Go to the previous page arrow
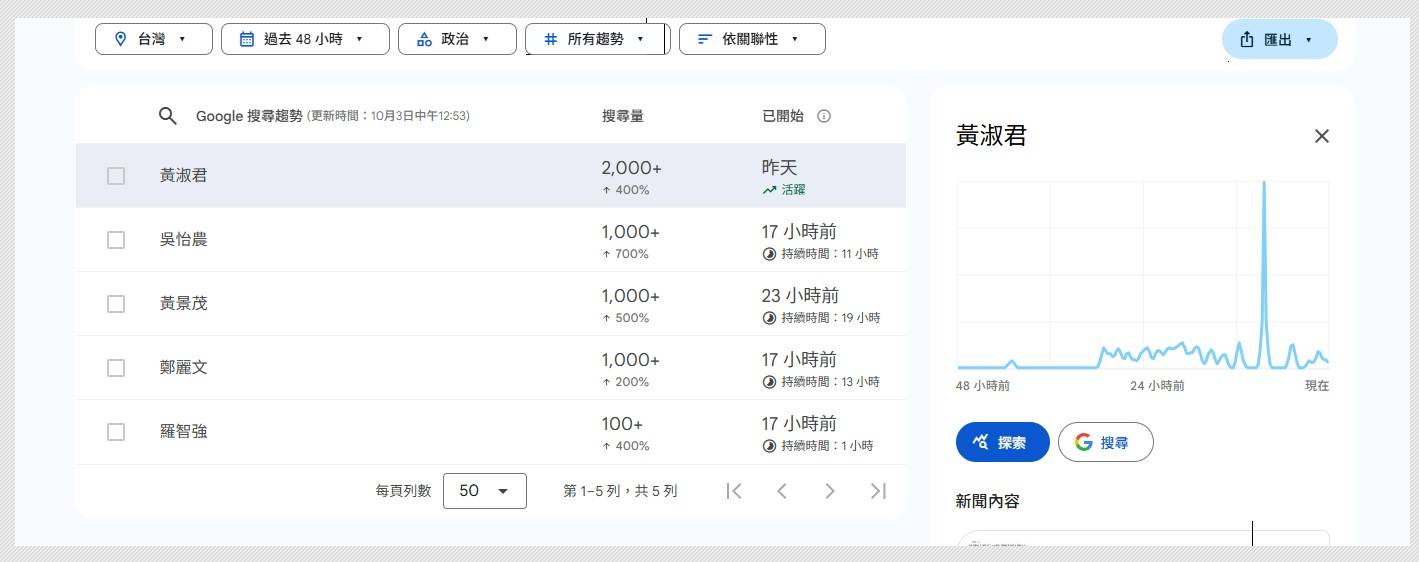This screenshot has width=1419, height=562. coord(782,491)
